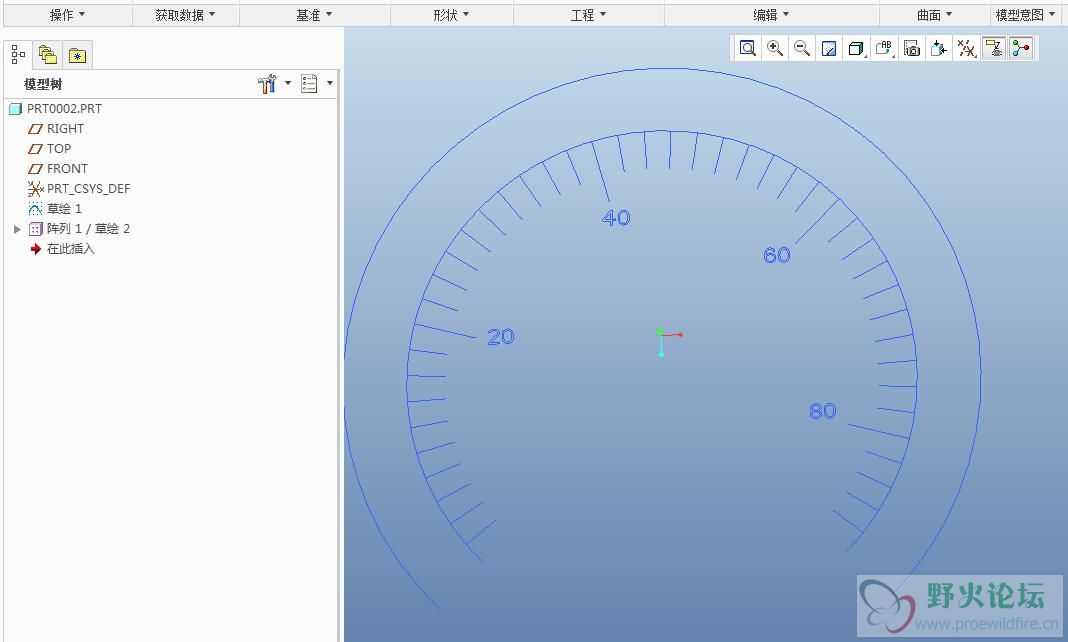
Task: Click the View Normal icon
Action: tap(939, 48)
